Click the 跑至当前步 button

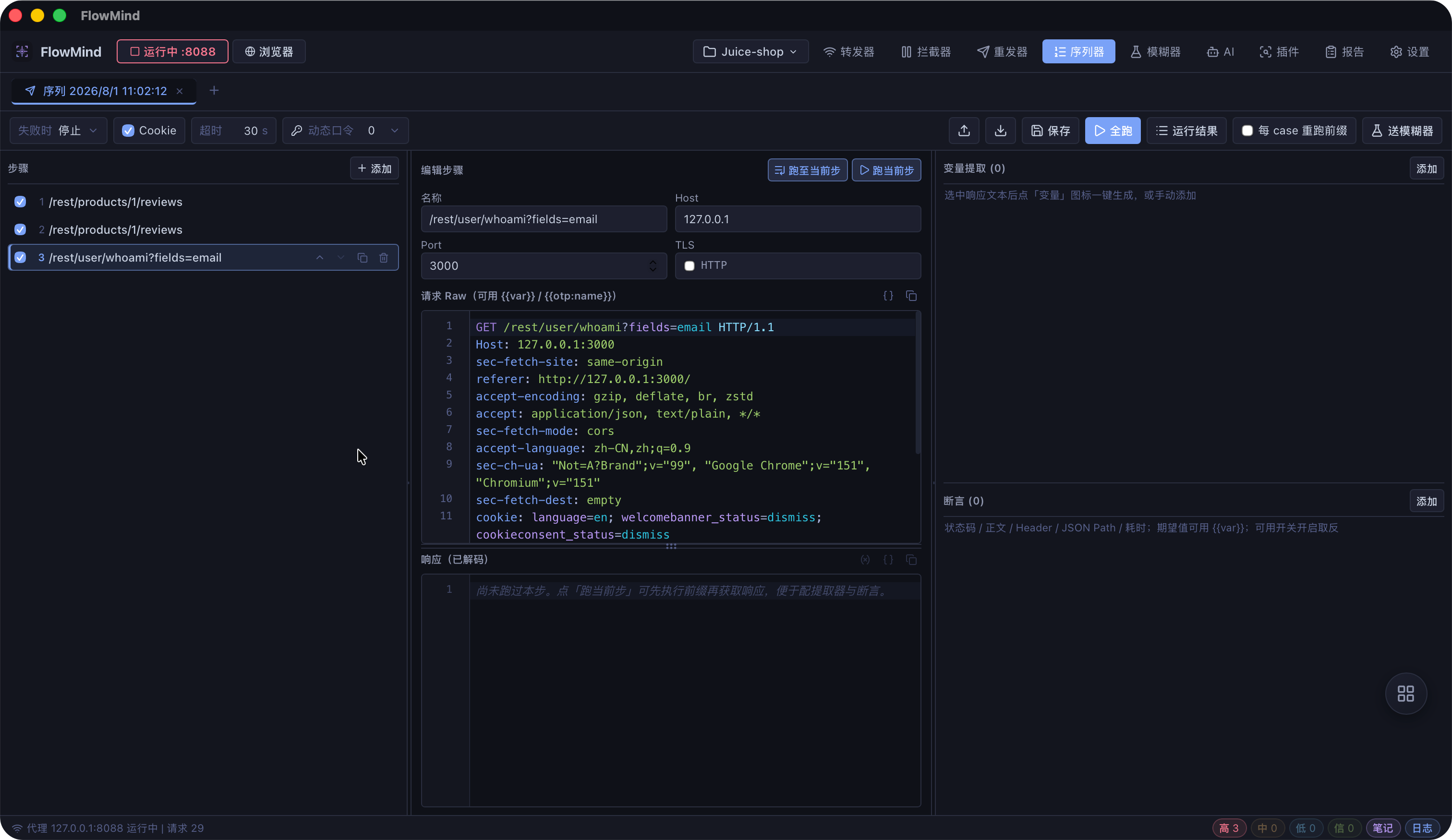[x=807, y=170]
